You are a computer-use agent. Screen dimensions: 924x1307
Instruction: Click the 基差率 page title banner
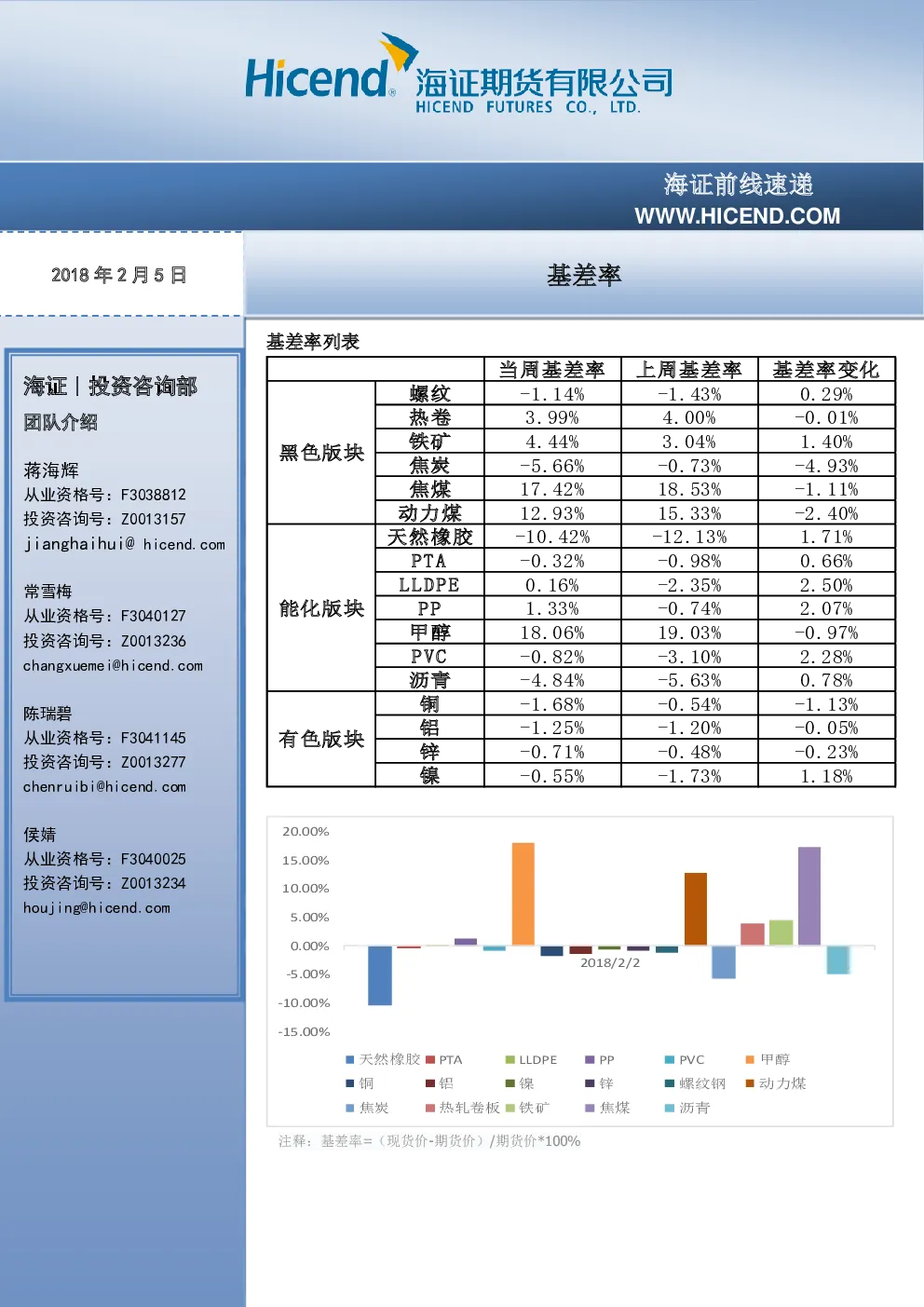584,276
